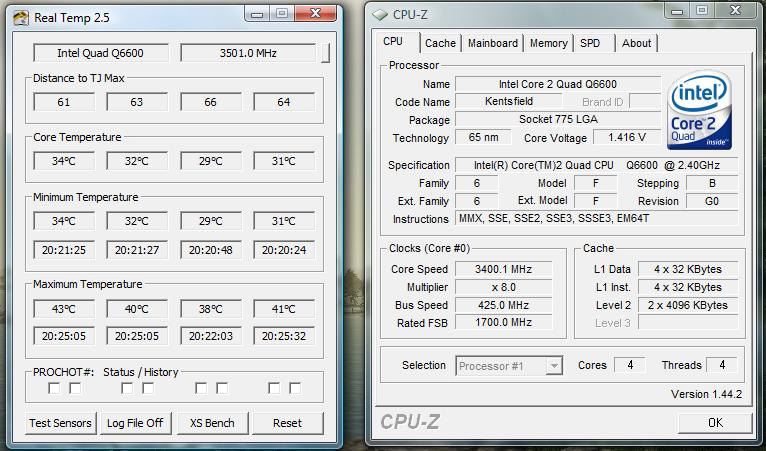The height and width of the screenshot is (451, 766).
Task: Click the maximum temperature time 20:22:03
Action: [x=211, y=336]
